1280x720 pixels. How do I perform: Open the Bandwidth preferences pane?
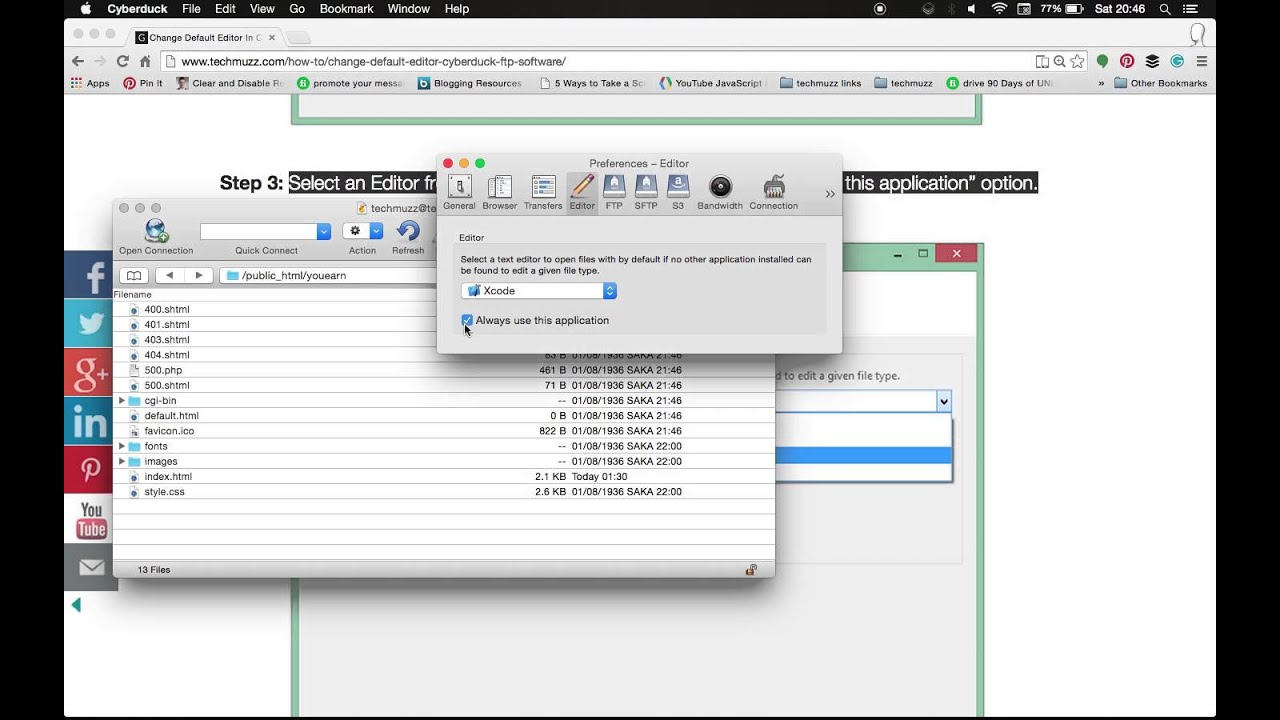pos(720,192)
